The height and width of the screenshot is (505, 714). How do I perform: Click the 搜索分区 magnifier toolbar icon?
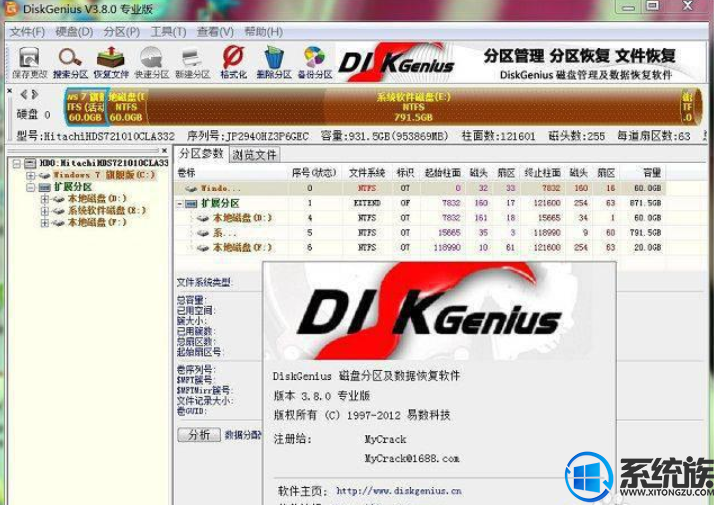[70, 63]
